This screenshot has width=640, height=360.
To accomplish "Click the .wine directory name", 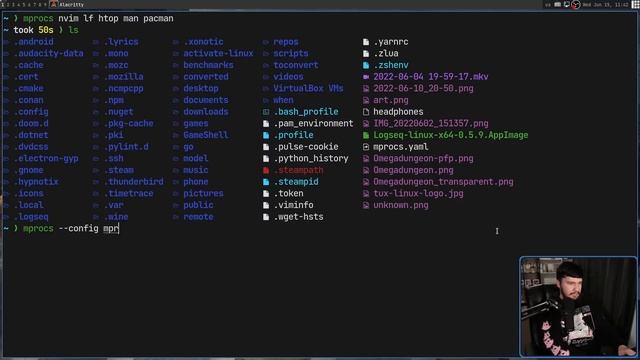I will point(116,217).
